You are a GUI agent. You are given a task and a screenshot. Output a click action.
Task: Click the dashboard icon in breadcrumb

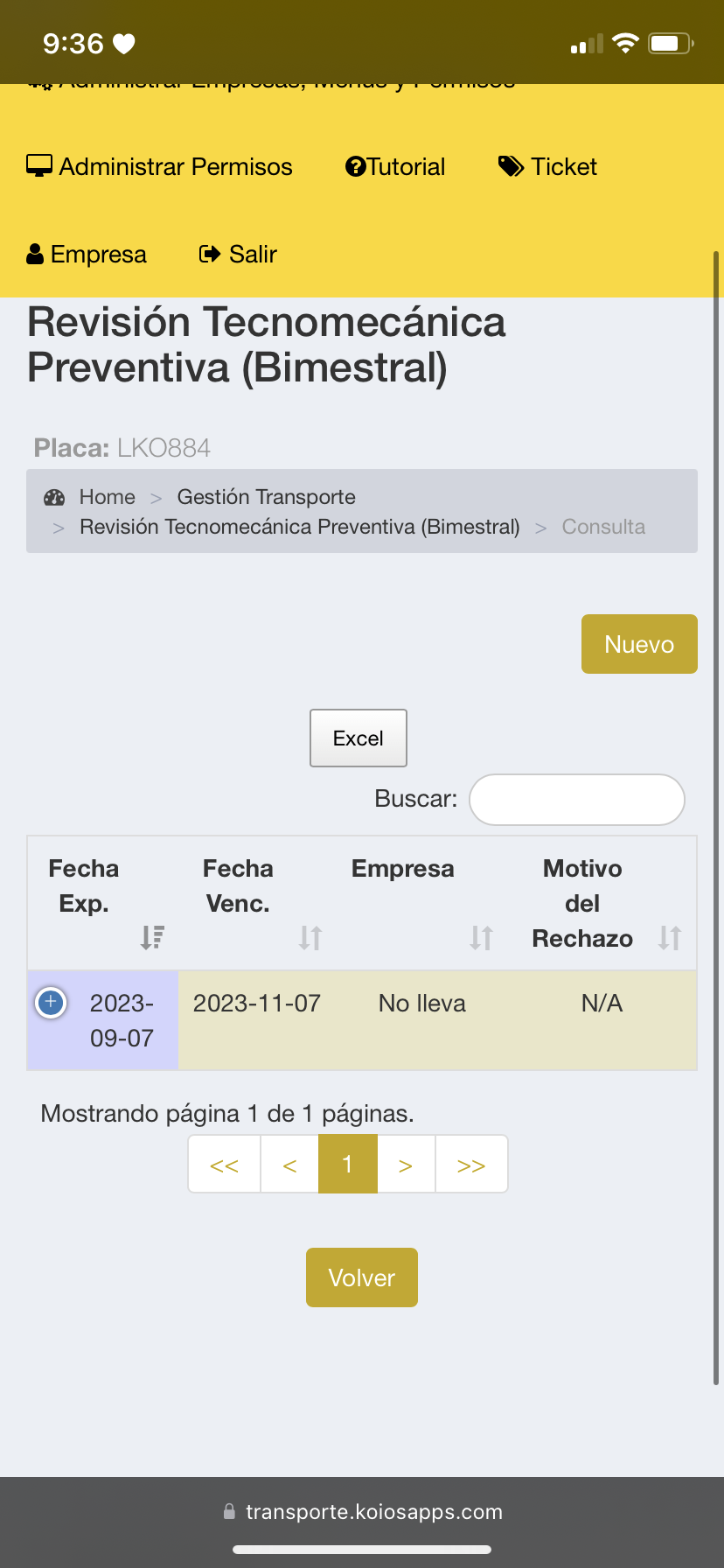tap(54, 498)
